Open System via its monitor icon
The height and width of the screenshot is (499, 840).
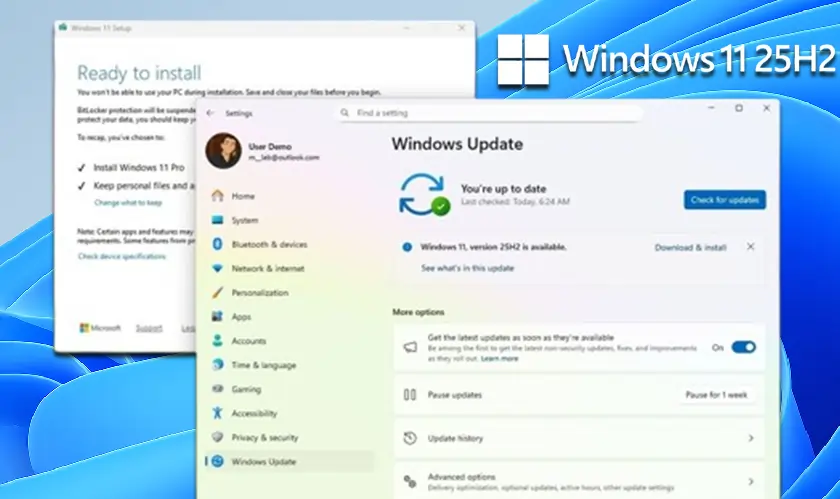tap(217, 220)
